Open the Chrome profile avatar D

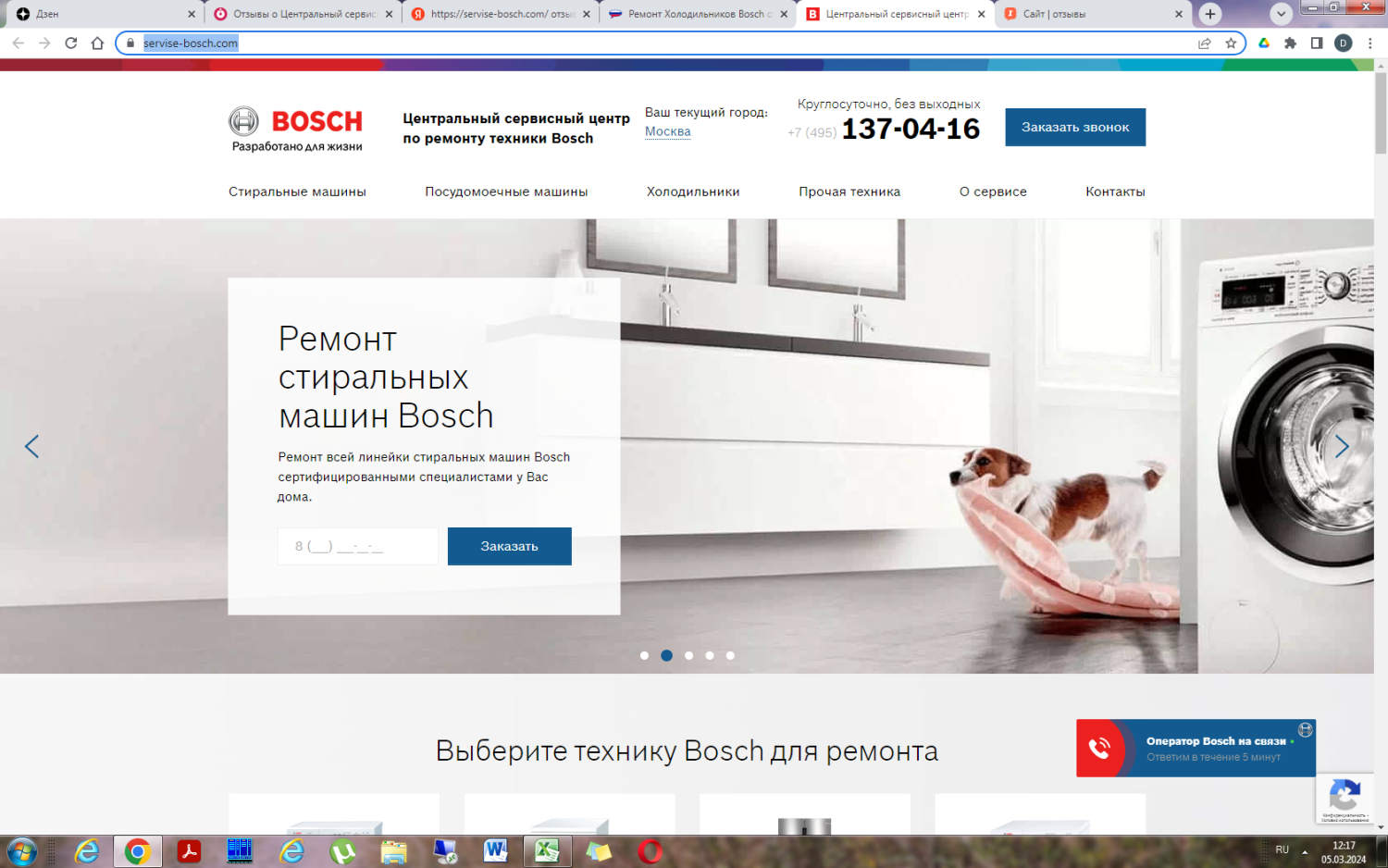pyautogui.click(x=1344, y=43)
